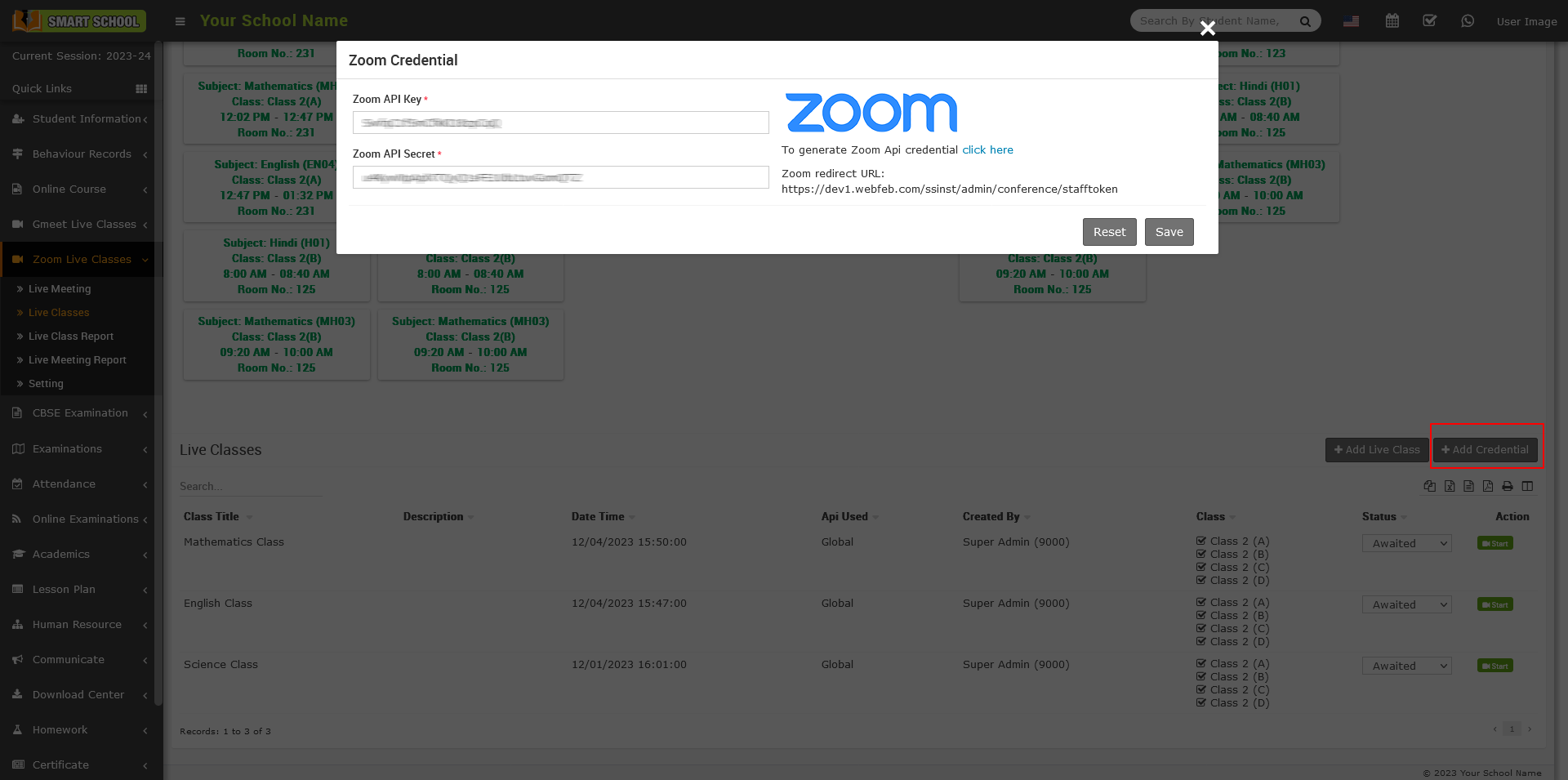Export table to Excel icon
1568x780 pixels.
pyautogui.click(x=1450, y=486)
